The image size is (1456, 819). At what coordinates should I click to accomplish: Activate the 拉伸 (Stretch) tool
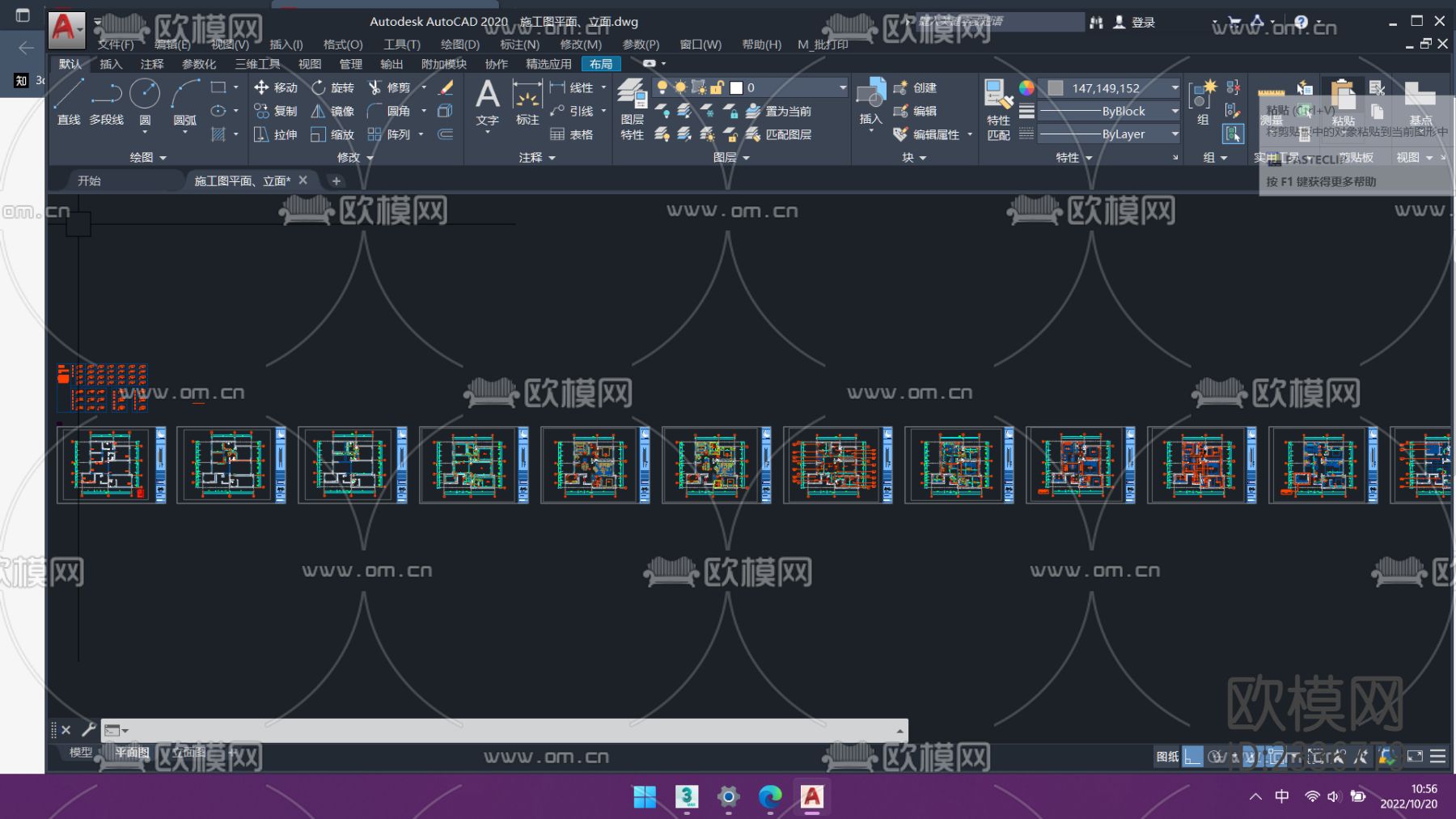[276, 134]
